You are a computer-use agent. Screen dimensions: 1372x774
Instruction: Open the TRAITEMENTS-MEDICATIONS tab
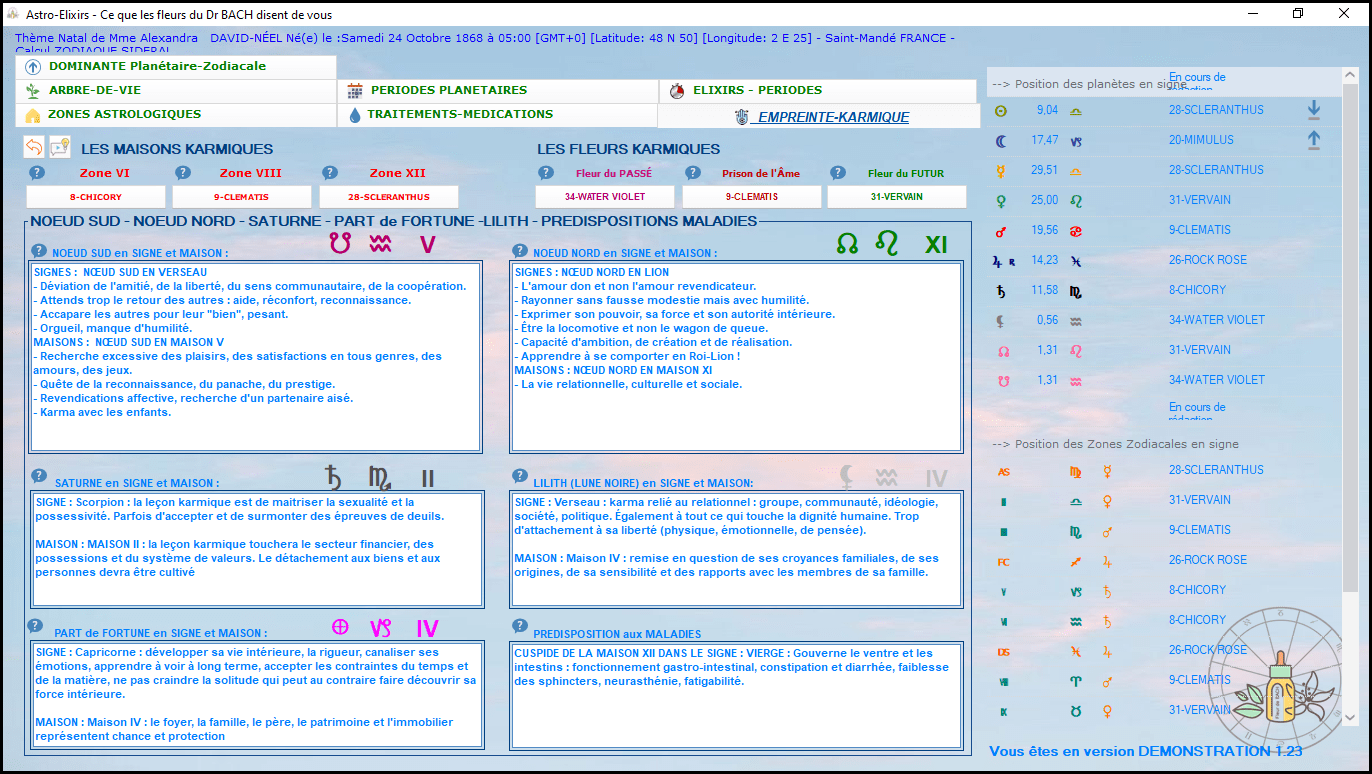coord(497,114)
